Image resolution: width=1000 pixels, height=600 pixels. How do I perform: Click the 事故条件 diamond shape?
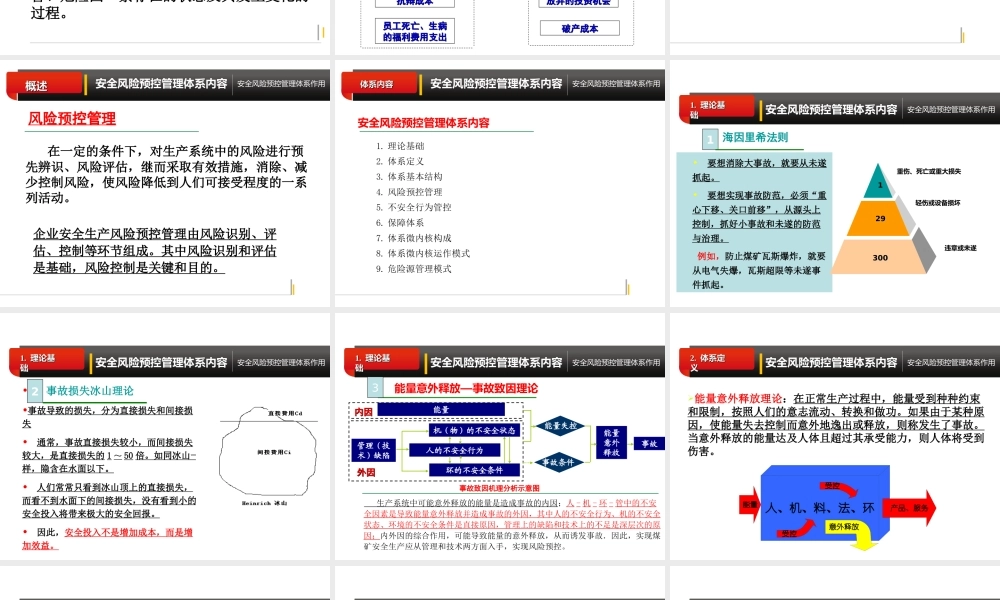[x=562, y=462]
